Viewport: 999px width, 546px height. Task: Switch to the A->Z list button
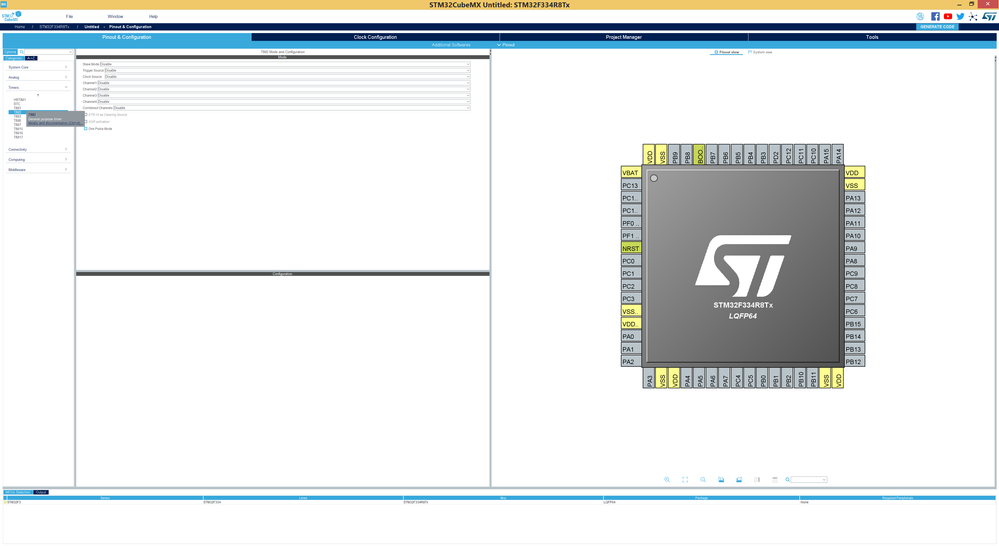[x=31, y=58]
